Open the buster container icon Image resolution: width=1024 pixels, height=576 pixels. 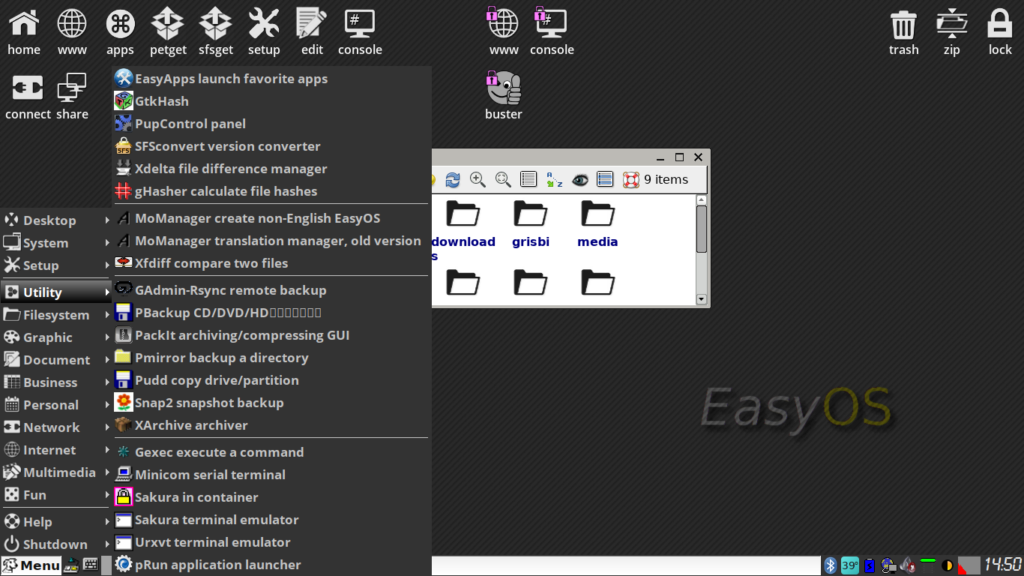pos(503,94)
